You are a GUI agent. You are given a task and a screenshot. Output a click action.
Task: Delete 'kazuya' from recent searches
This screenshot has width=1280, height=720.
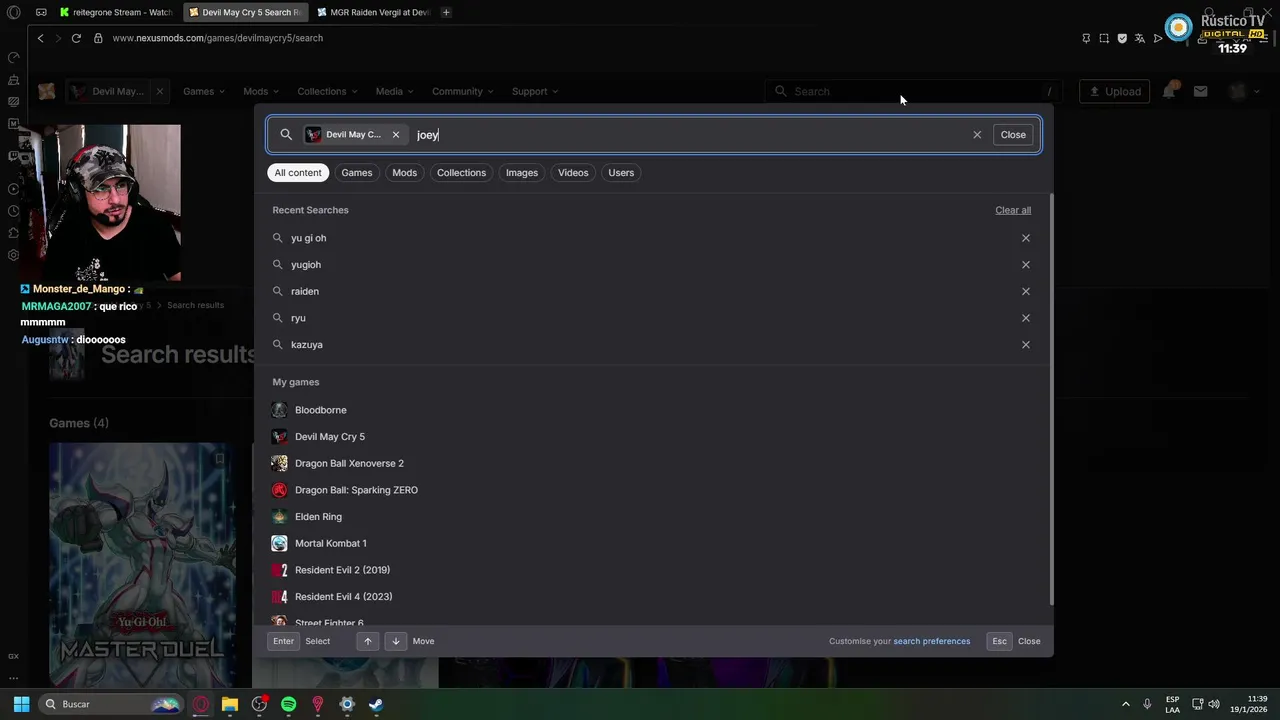1025,344
